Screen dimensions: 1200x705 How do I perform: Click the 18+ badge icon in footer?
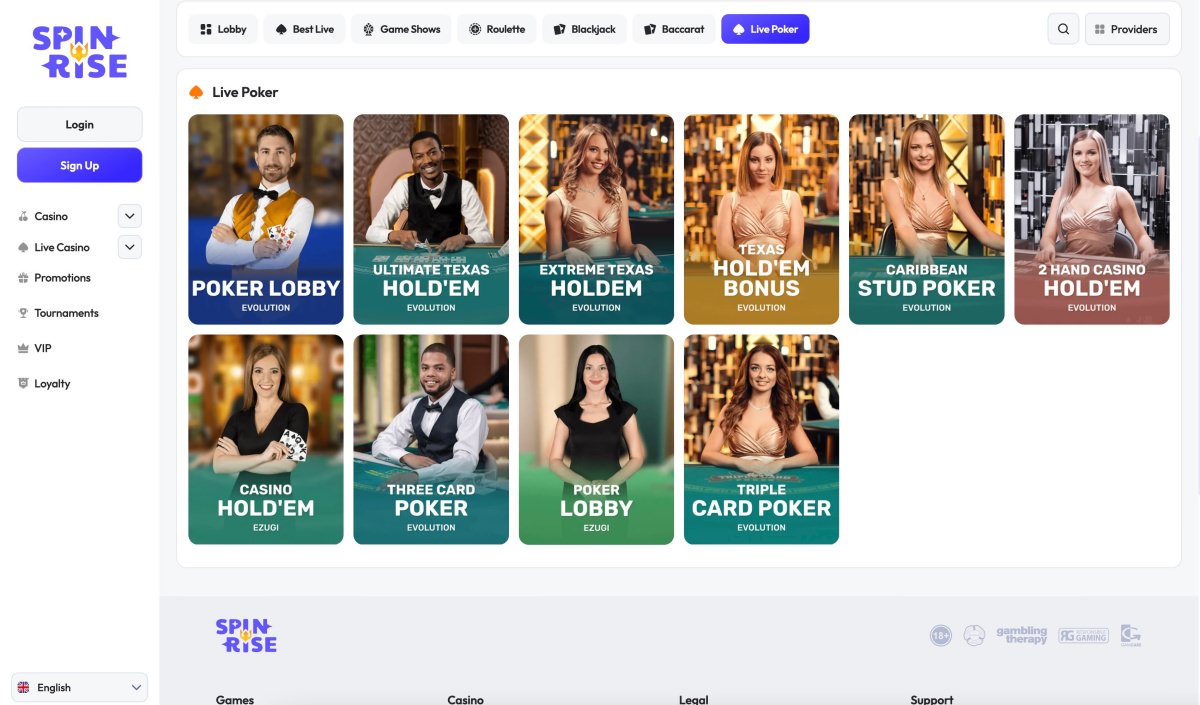pyautogui.click(x=940, y=635)
